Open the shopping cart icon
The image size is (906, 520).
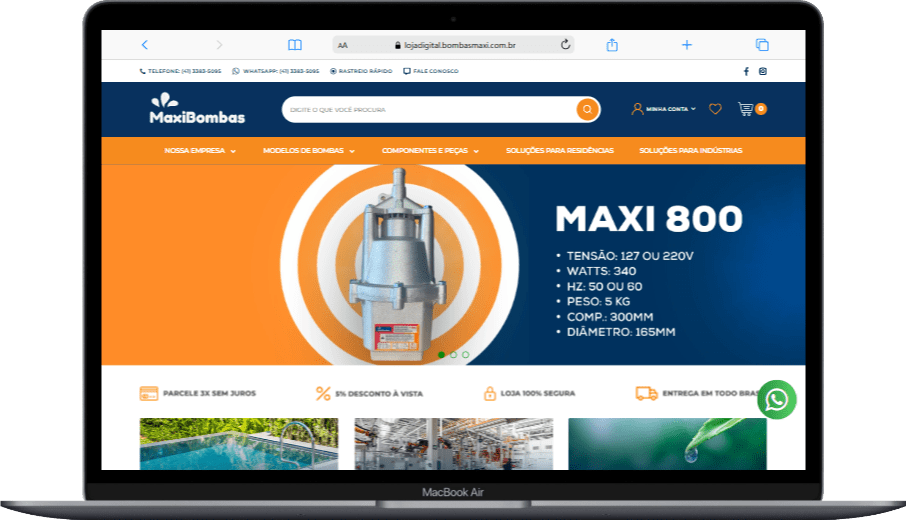tap(745, 109)
